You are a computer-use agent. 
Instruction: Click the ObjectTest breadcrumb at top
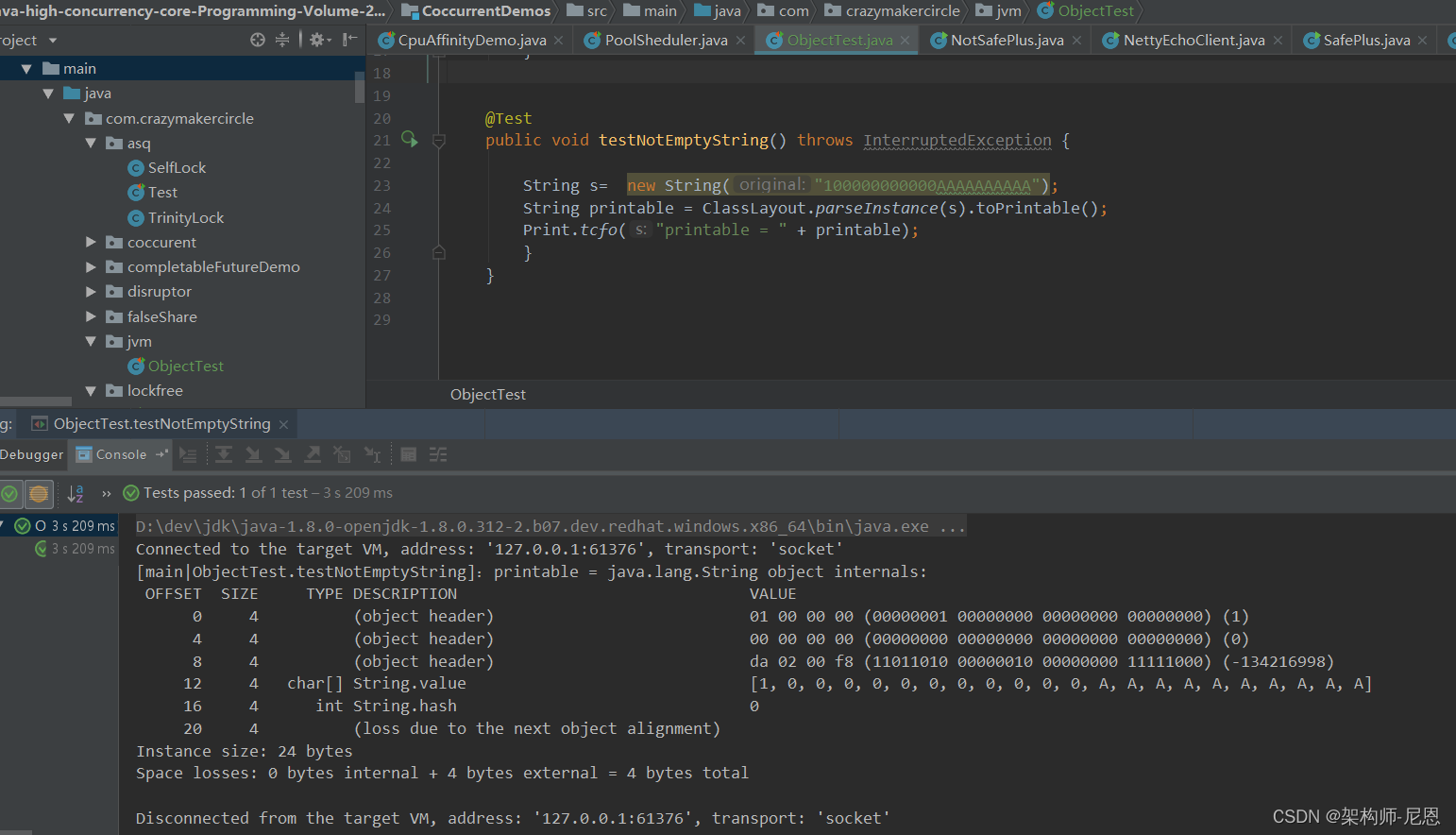pyautogui.click(x=1087, y=11)
